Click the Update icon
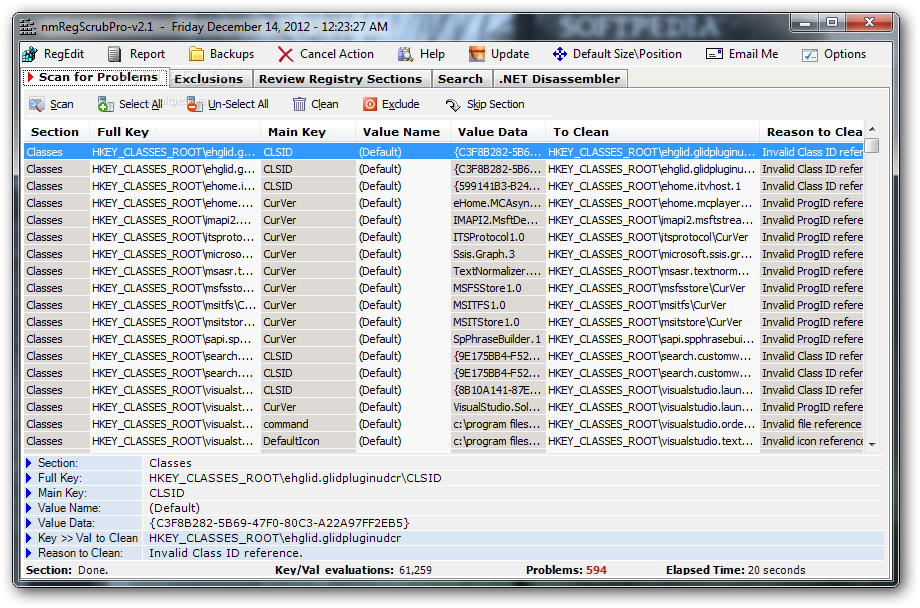 coord(476,55)
